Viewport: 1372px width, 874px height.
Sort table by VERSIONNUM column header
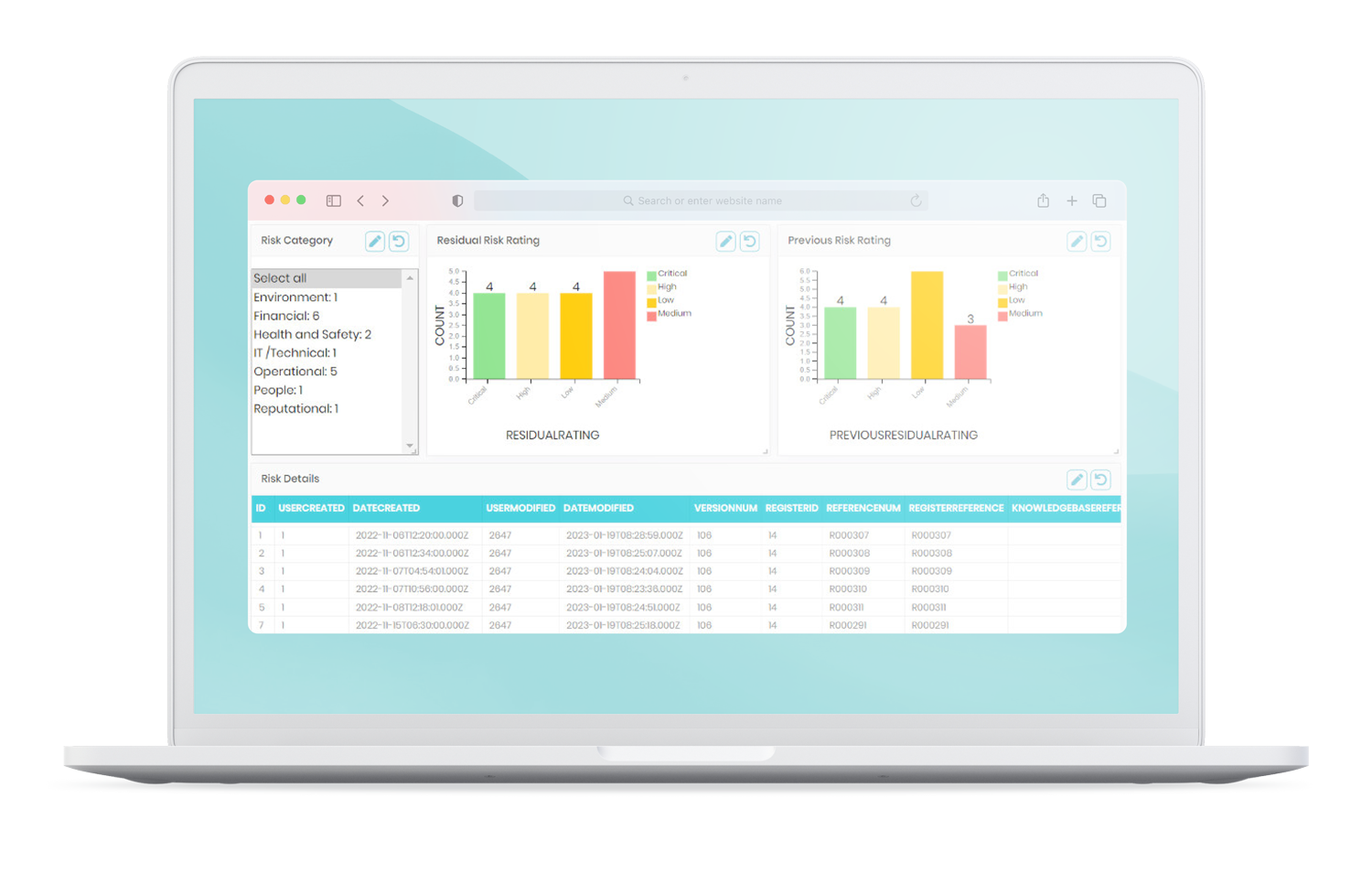pyautogui.click(x=725, y=508)
